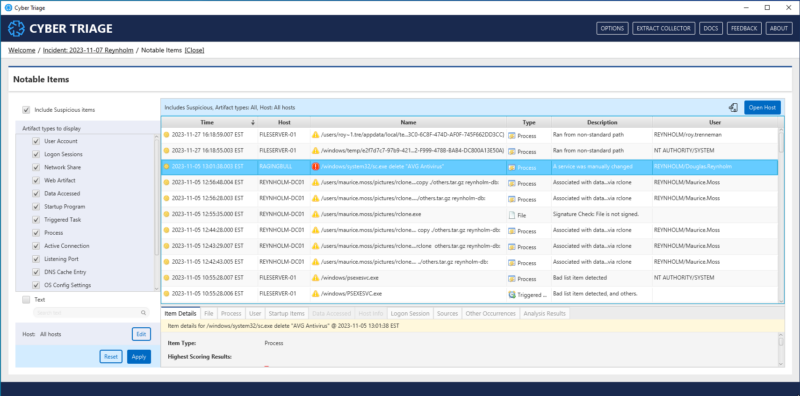Screen dimensions: 800x396
Task: Click the [Close] link in breadcrumb
Action: 194,51
